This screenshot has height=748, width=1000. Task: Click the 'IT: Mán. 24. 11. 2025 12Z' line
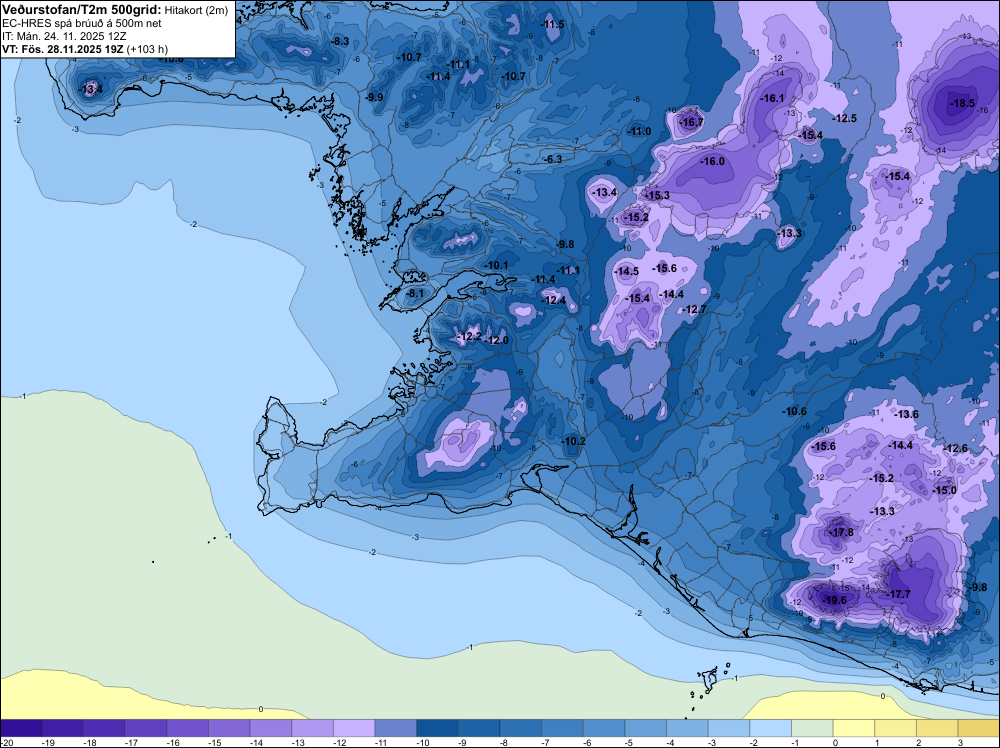[64, 36]
